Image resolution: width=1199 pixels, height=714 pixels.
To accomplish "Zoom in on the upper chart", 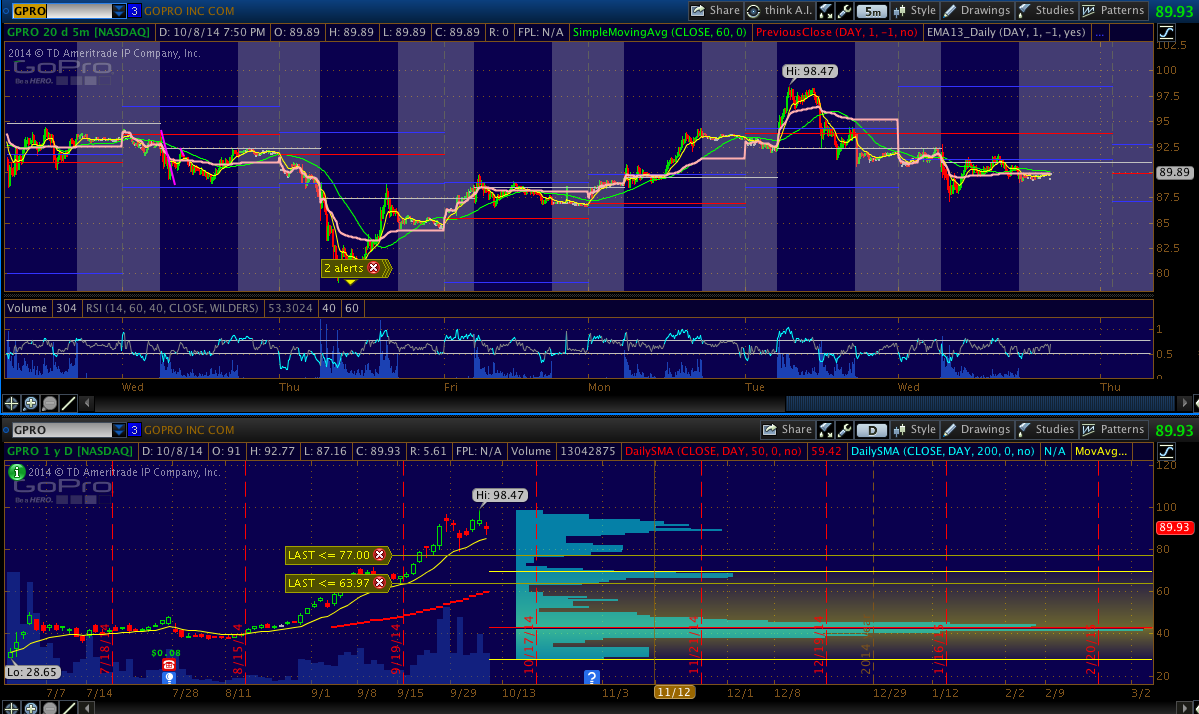I will 31,403.
